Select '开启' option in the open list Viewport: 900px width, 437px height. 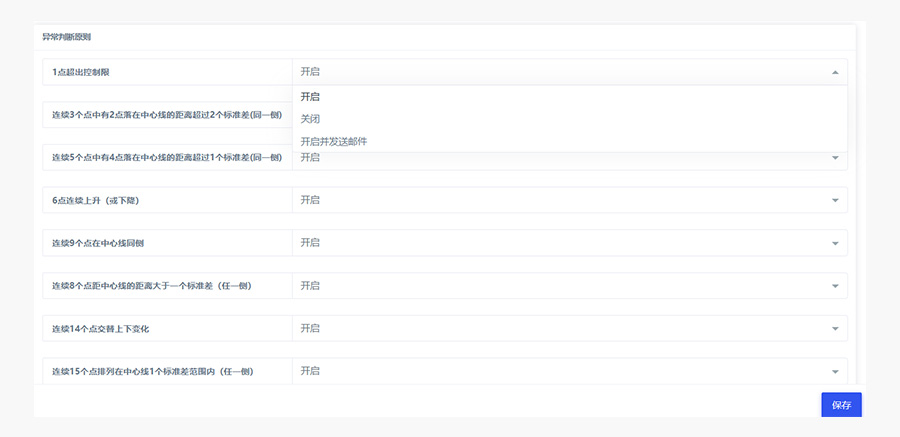[310, 97]
